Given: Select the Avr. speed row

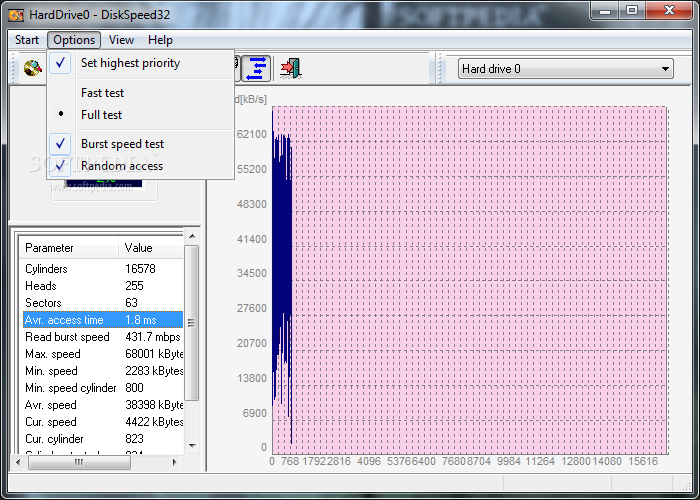Looking at the screenshot, I should coord(103,405).
